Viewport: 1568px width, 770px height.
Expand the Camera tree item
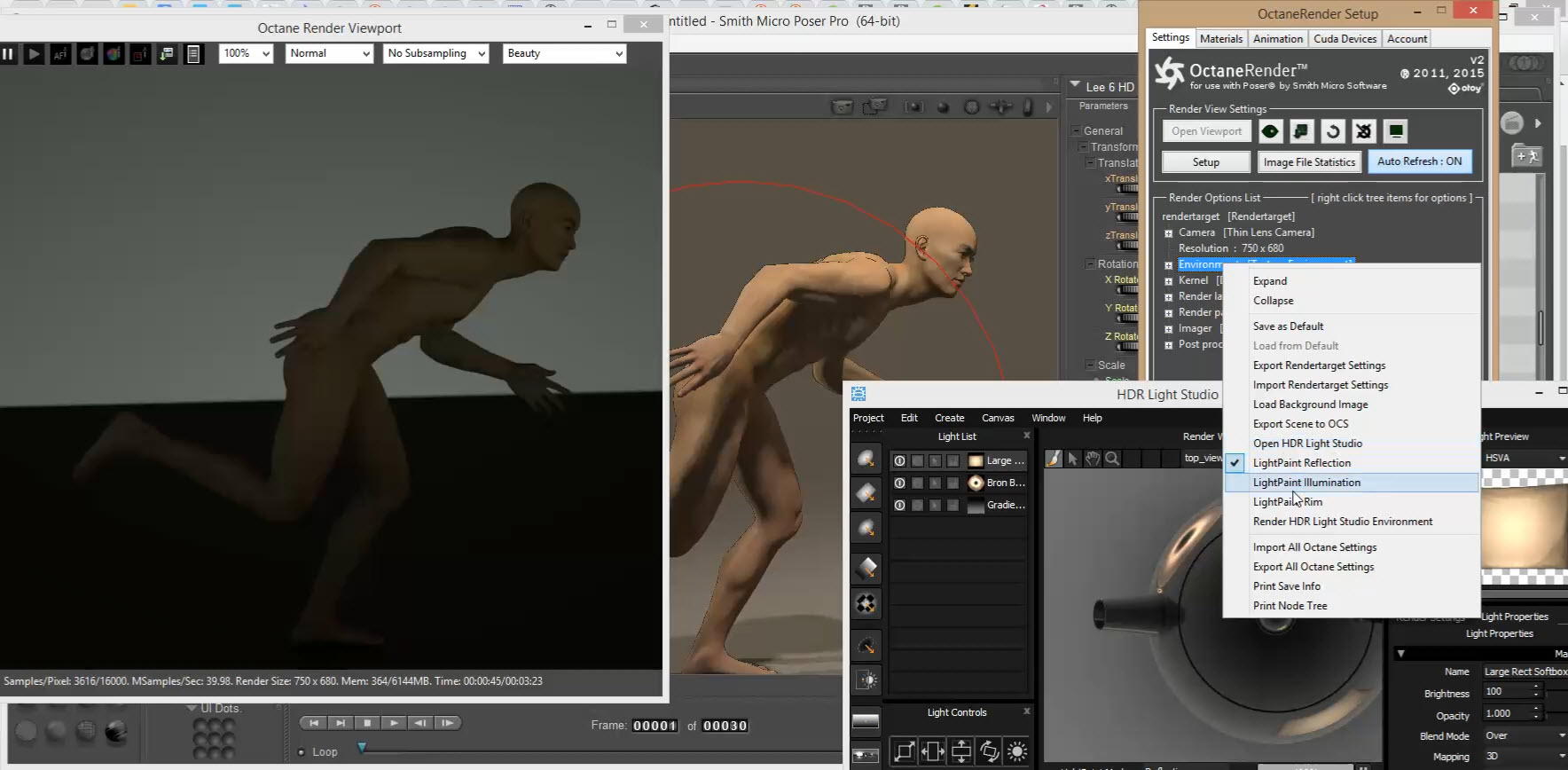pyautogui.click(x=1168, y=233)
